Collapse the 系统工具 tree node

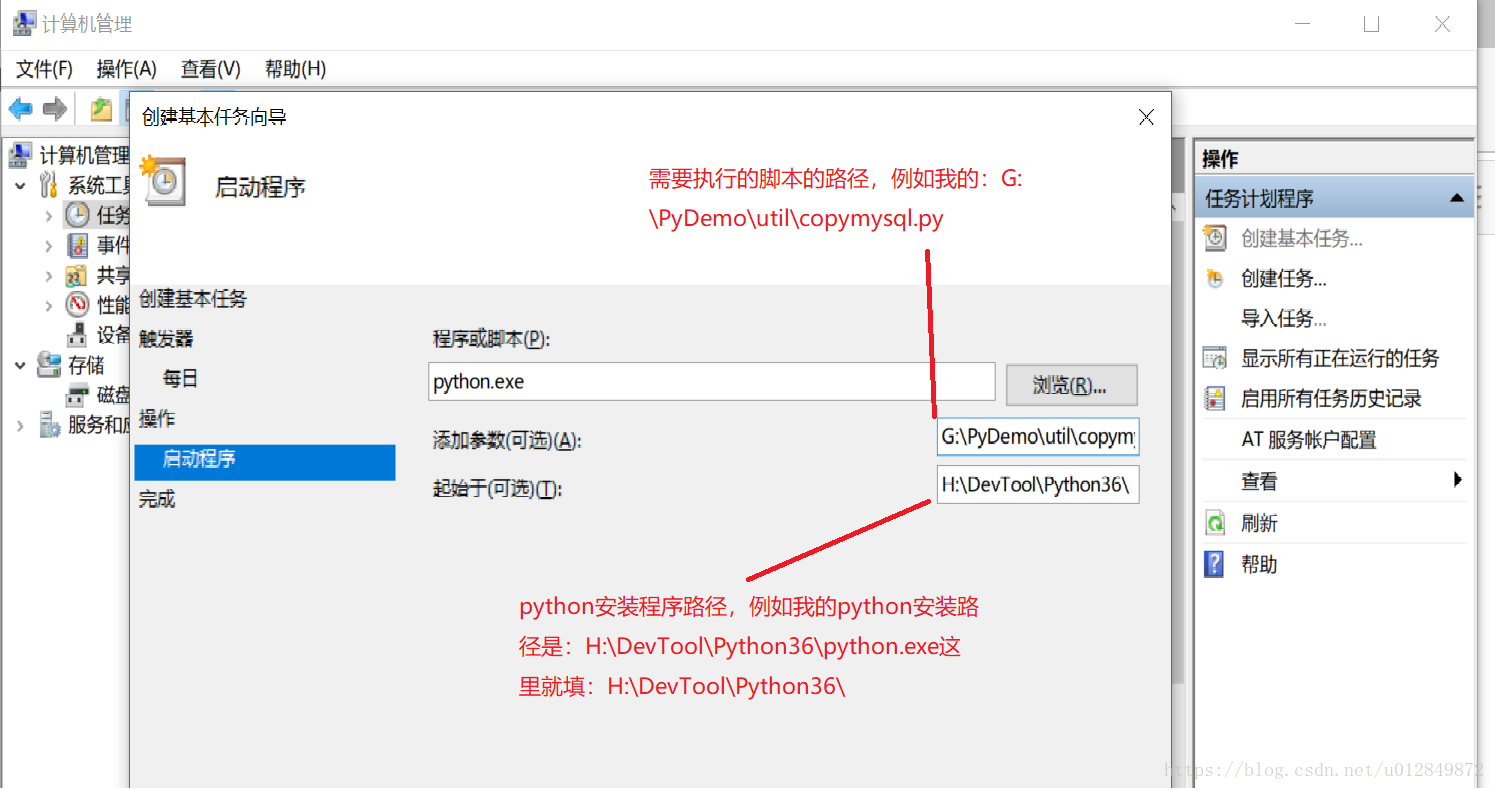pos(20,186)
